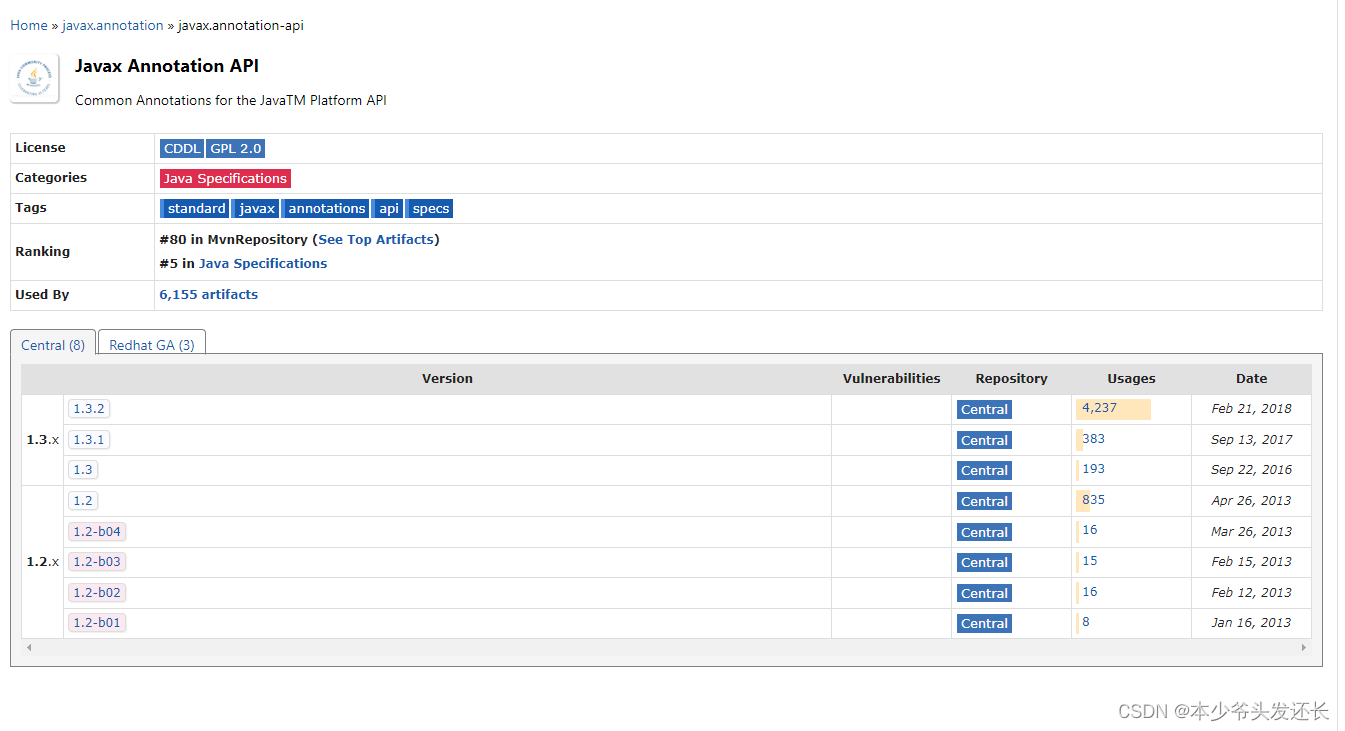Screen dimensions: 1345x731
Task: Open 6,155 artifacts used-by link
Action: (x=209, y=294)
